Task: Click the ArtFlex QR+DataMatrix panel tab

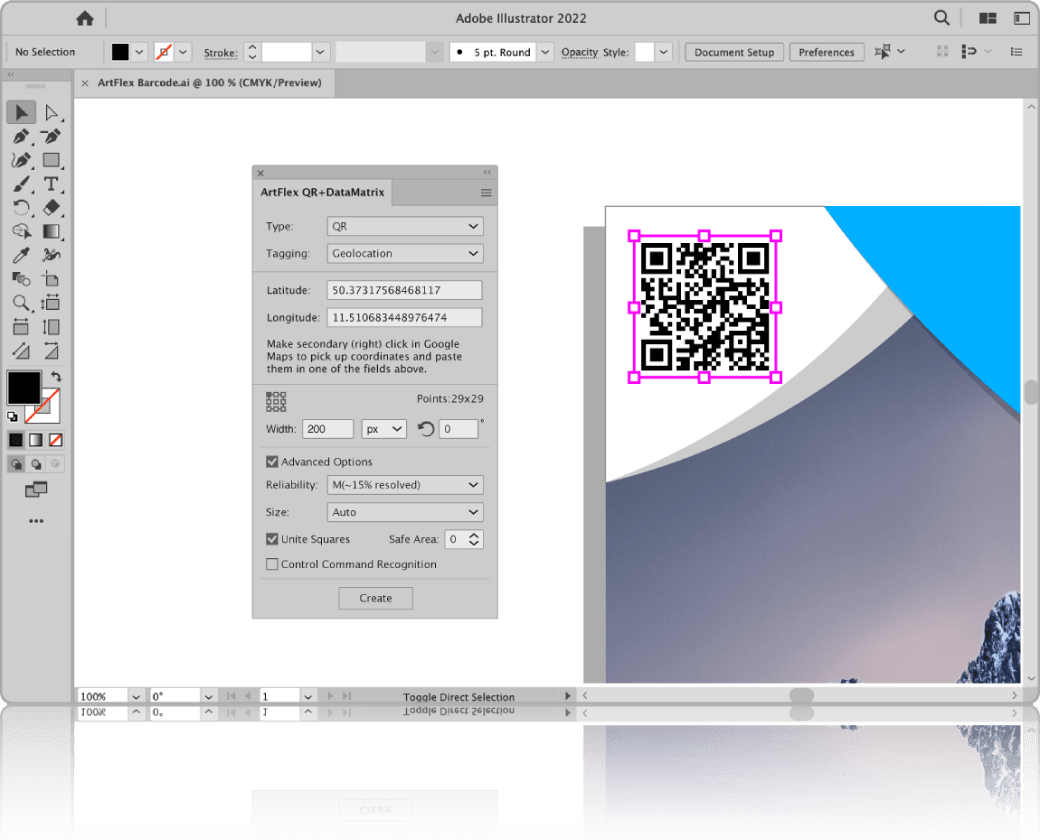Action: click(322, 192)
